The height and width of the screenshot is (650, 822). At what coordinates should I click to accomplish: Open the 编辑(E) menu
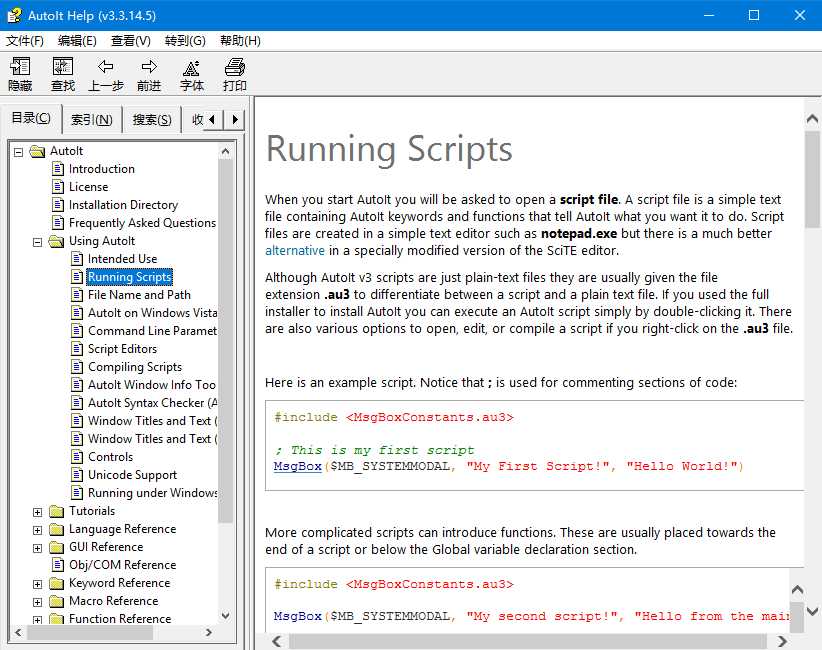77,41
